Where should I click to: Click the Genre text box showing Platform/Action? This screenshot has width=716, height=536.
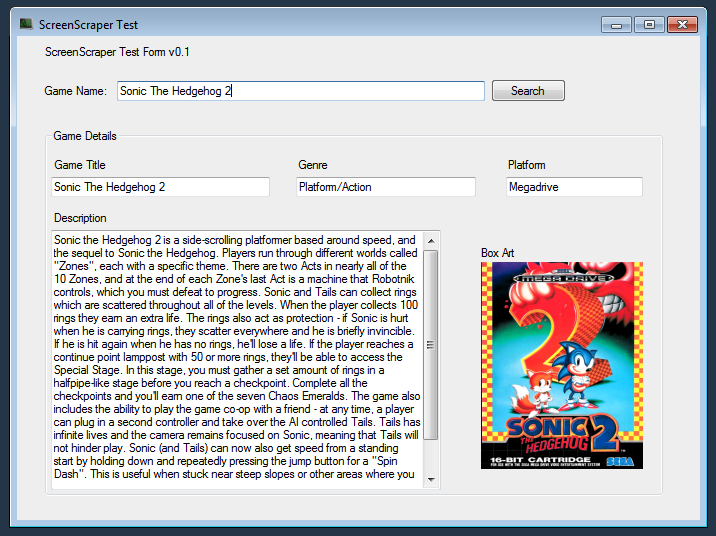pyautogui.click(x=386, y=187)
